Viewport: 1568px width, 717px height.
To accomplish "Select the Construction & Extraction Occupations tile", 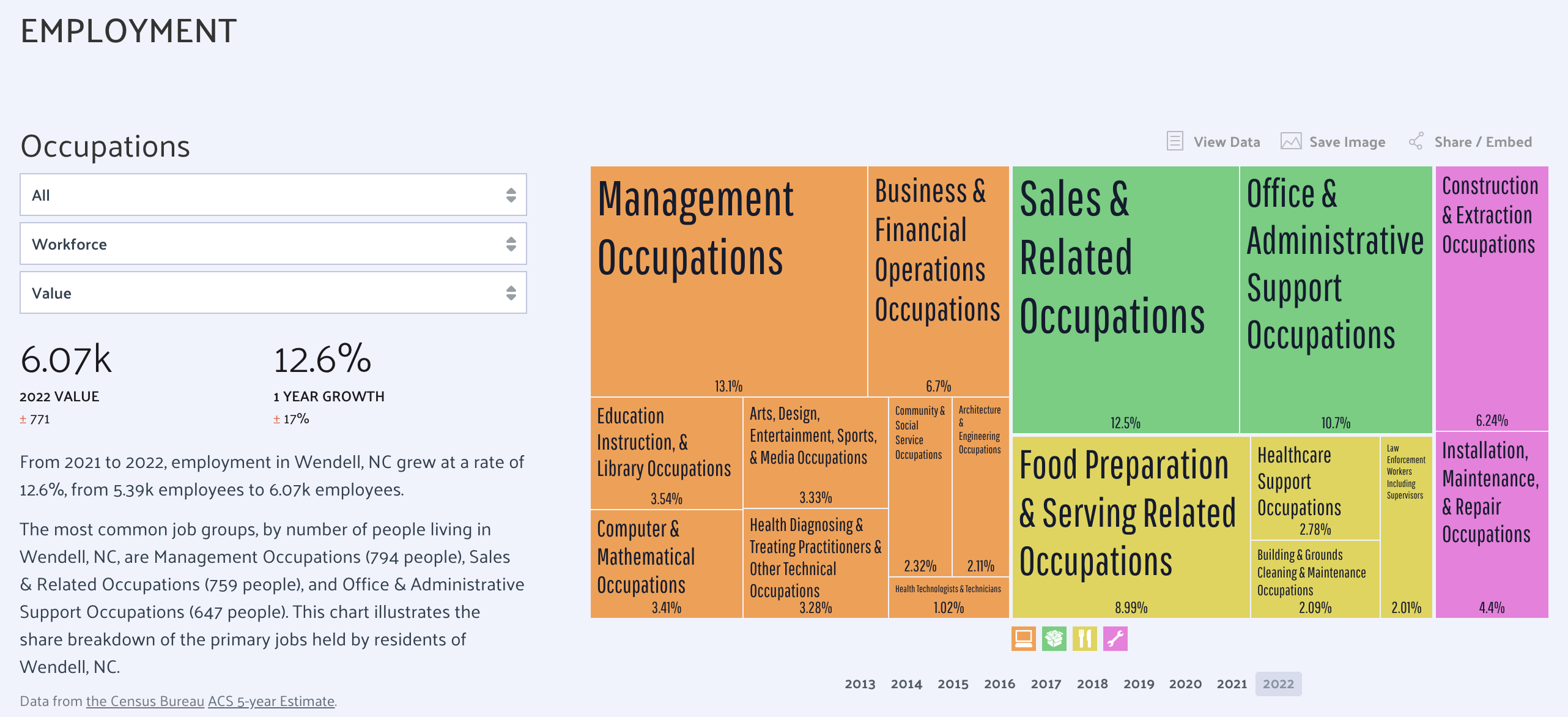I will coord(1491,300).
